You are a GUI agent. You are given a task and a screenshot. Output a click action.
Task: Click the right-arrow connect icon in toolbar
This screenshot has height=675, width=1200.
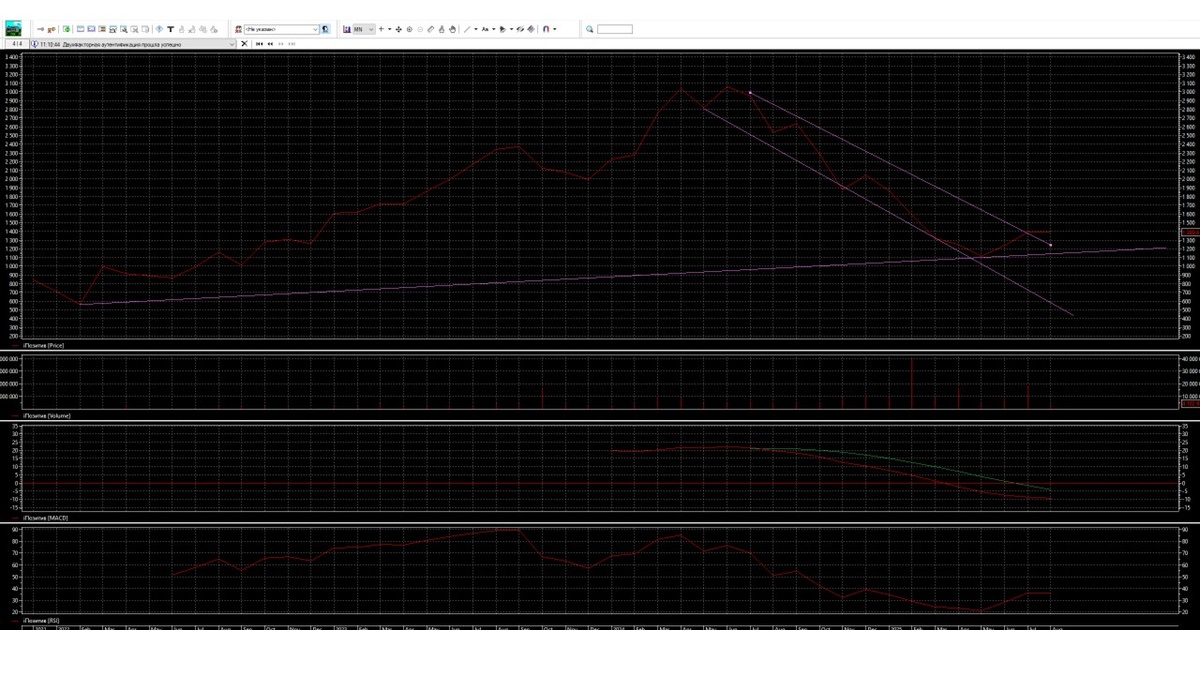[x=40, y=29]
